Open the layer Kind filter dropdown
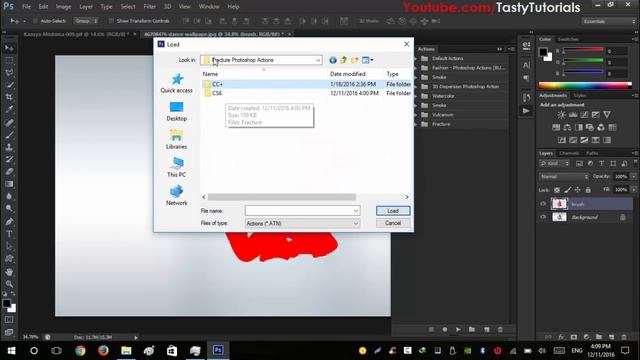The image size is (640, 360). pos(554,164)
